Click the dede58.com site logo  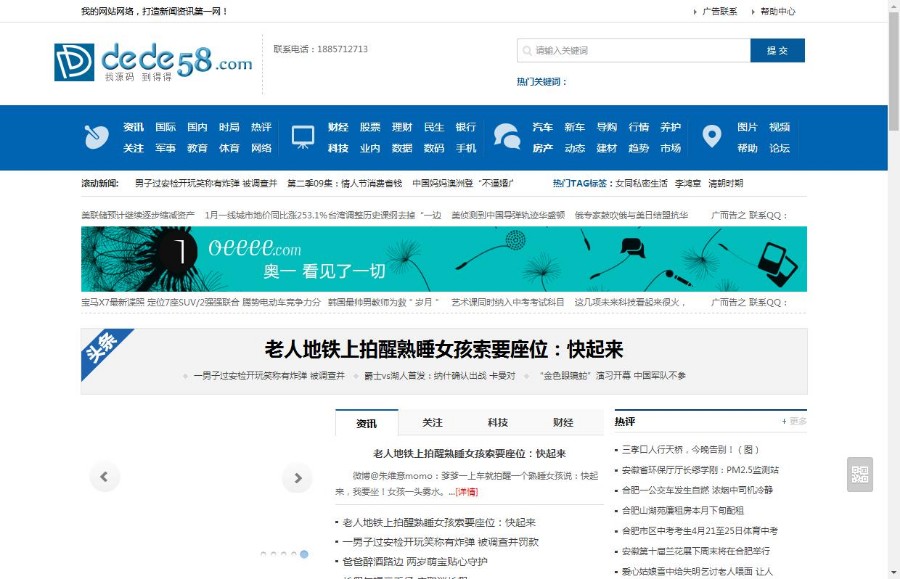pos(153,61)
